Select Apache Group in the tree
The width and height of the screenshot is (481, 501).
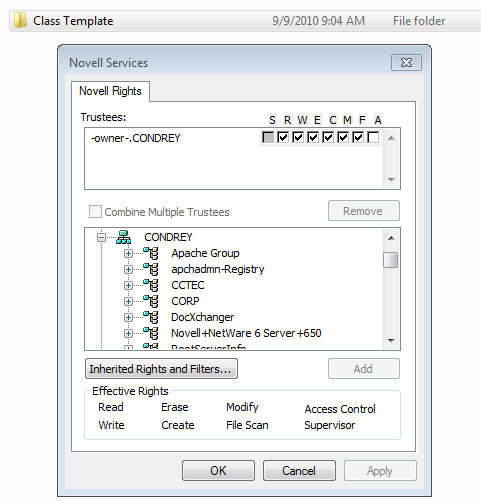205,253
